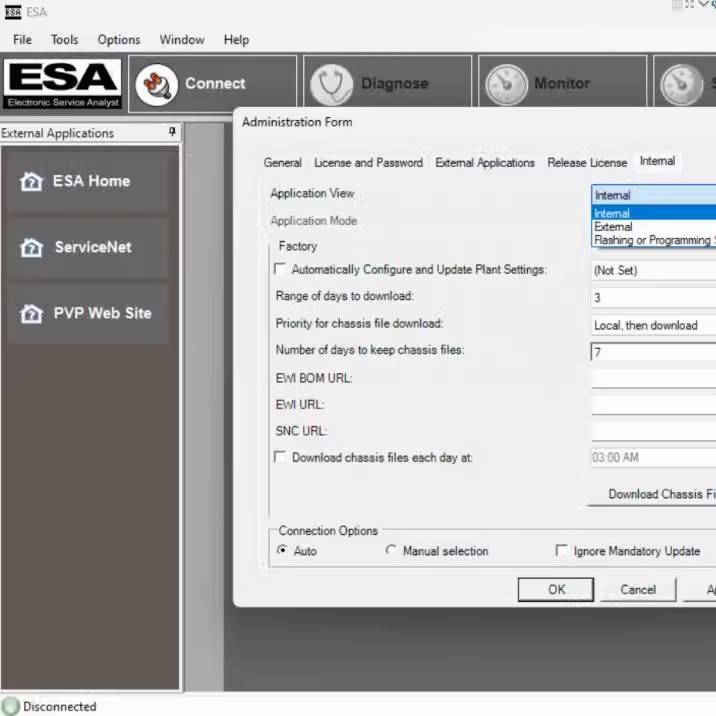The height and width of the screenshot is (716, 716).
Task: Pin the External Applications panel
Action: point(172,132)
